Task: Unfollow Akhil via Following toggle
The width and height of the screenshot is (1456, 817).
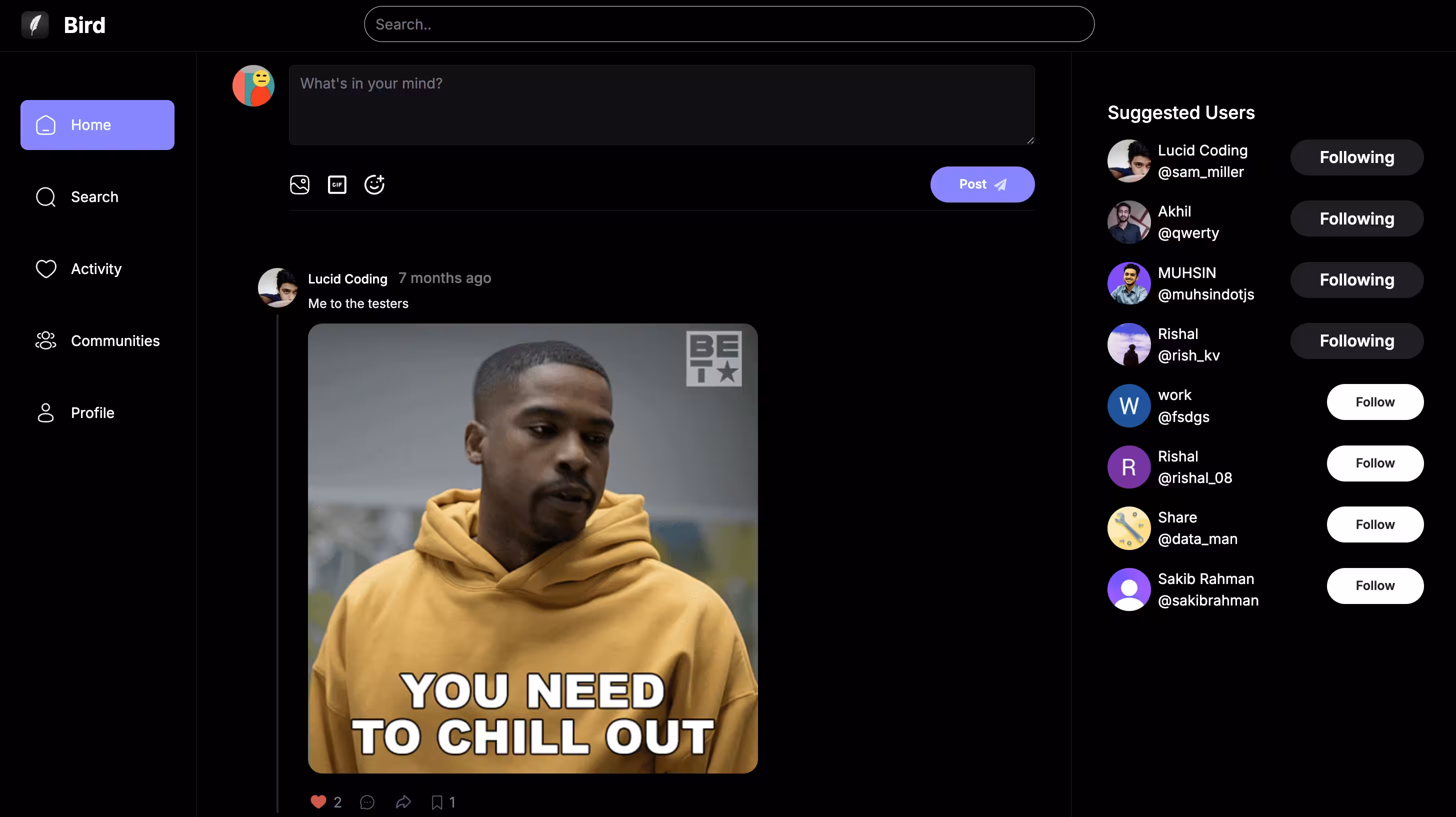Action: point(1356,219)
